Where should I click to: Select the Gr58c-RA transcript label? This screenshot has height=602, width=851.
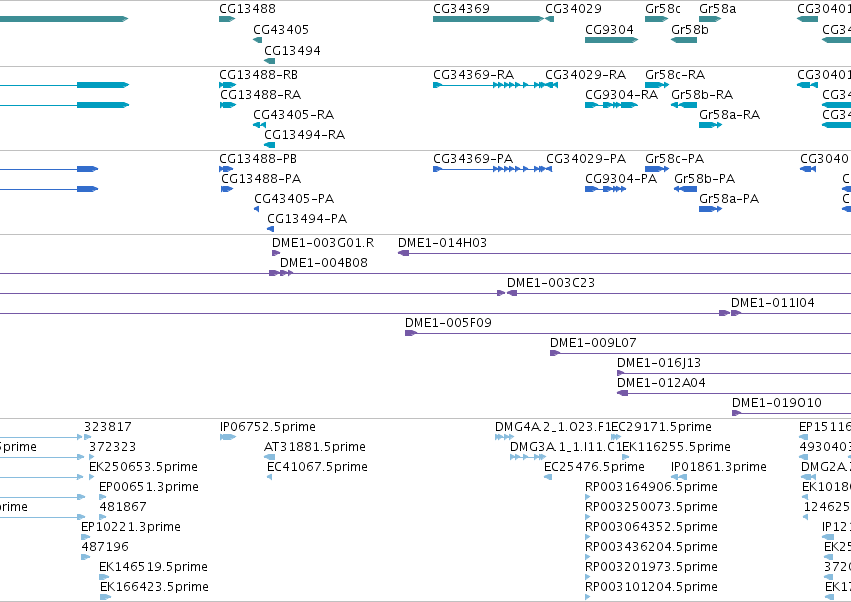tap(675, 74)
